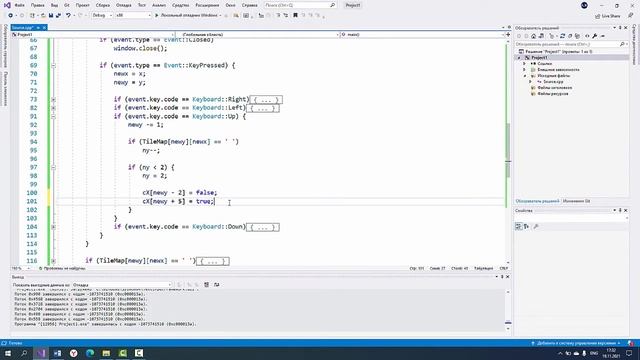Viewport: 640px width, 360px height.
Task: Select the Файлы ресурсов folder
Action: (553, 93)
